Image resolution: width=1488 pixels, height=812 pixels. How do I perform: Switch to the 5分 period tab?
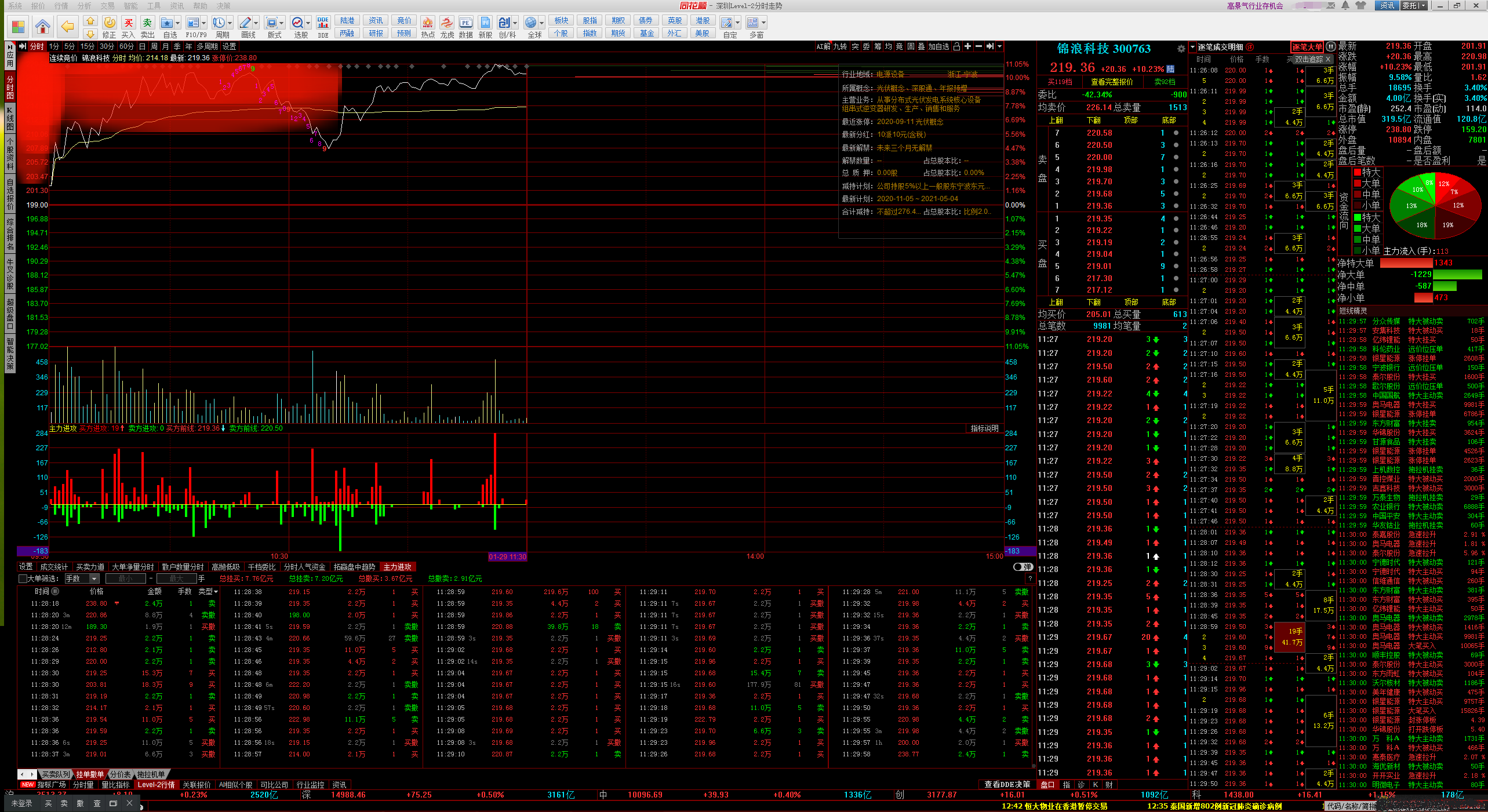(70, 46)
